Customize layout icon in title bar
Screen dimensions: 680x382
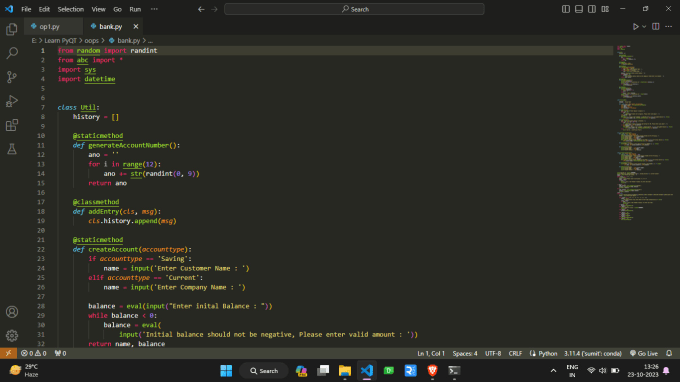pos(605,9)
